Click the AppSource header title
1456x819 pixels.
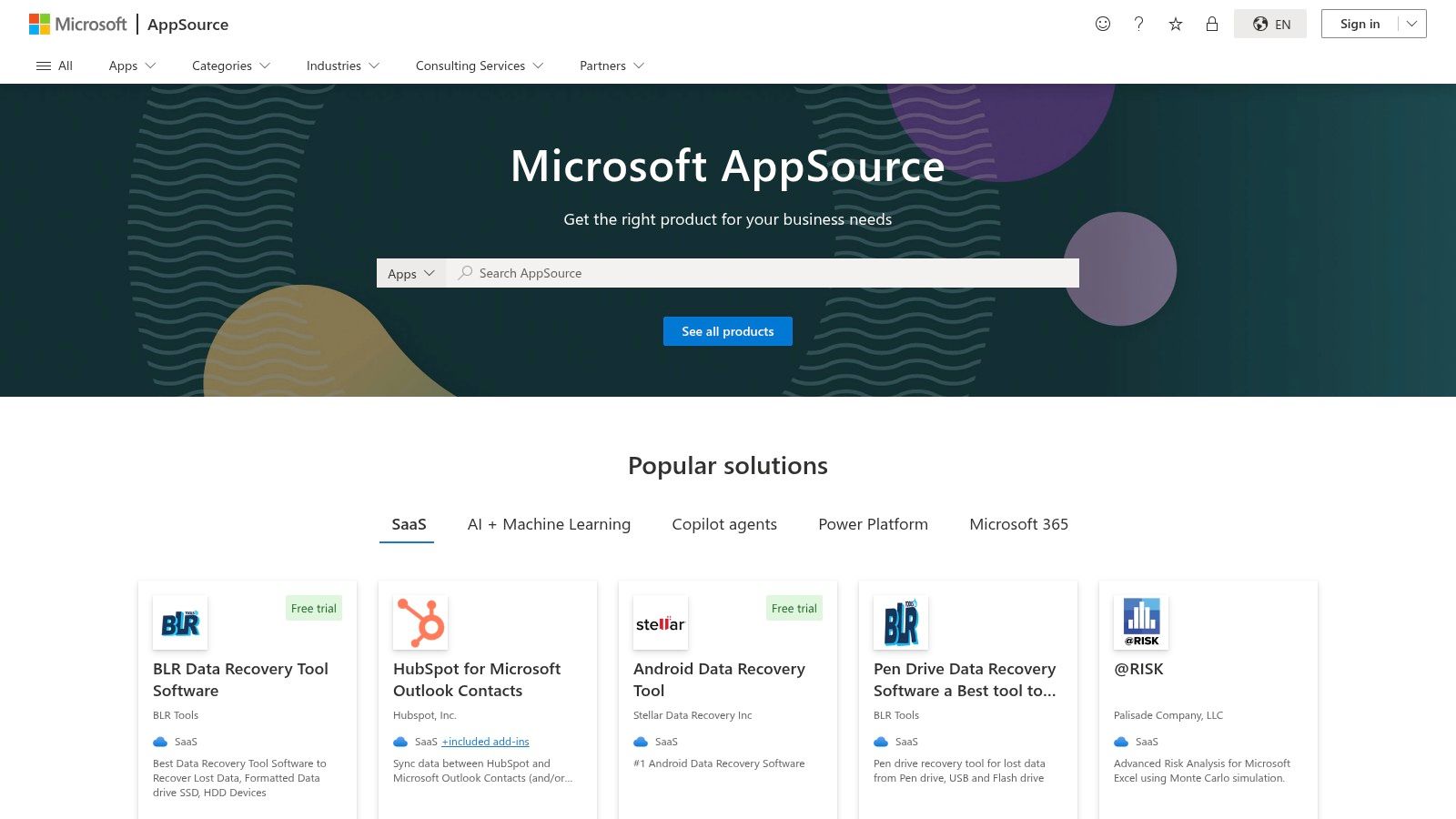(x=187, y=24)
